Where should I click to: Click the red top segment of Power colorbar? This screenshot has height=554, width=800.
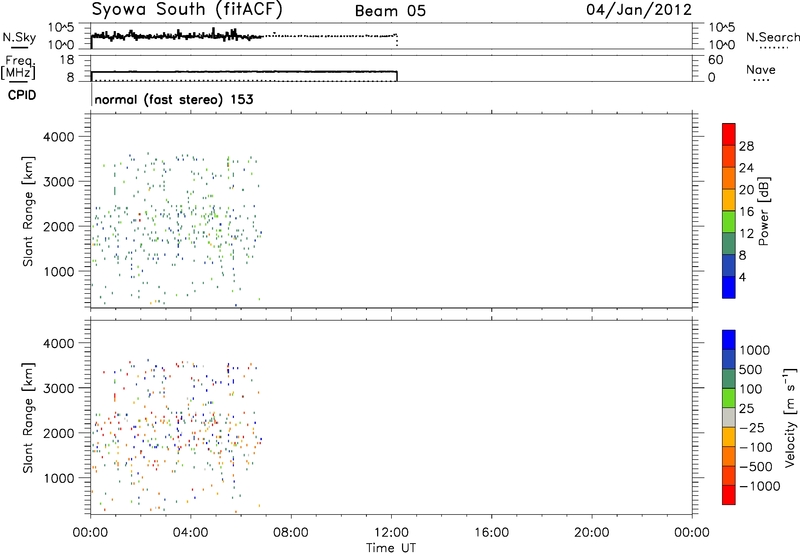(x=729, y=134)
